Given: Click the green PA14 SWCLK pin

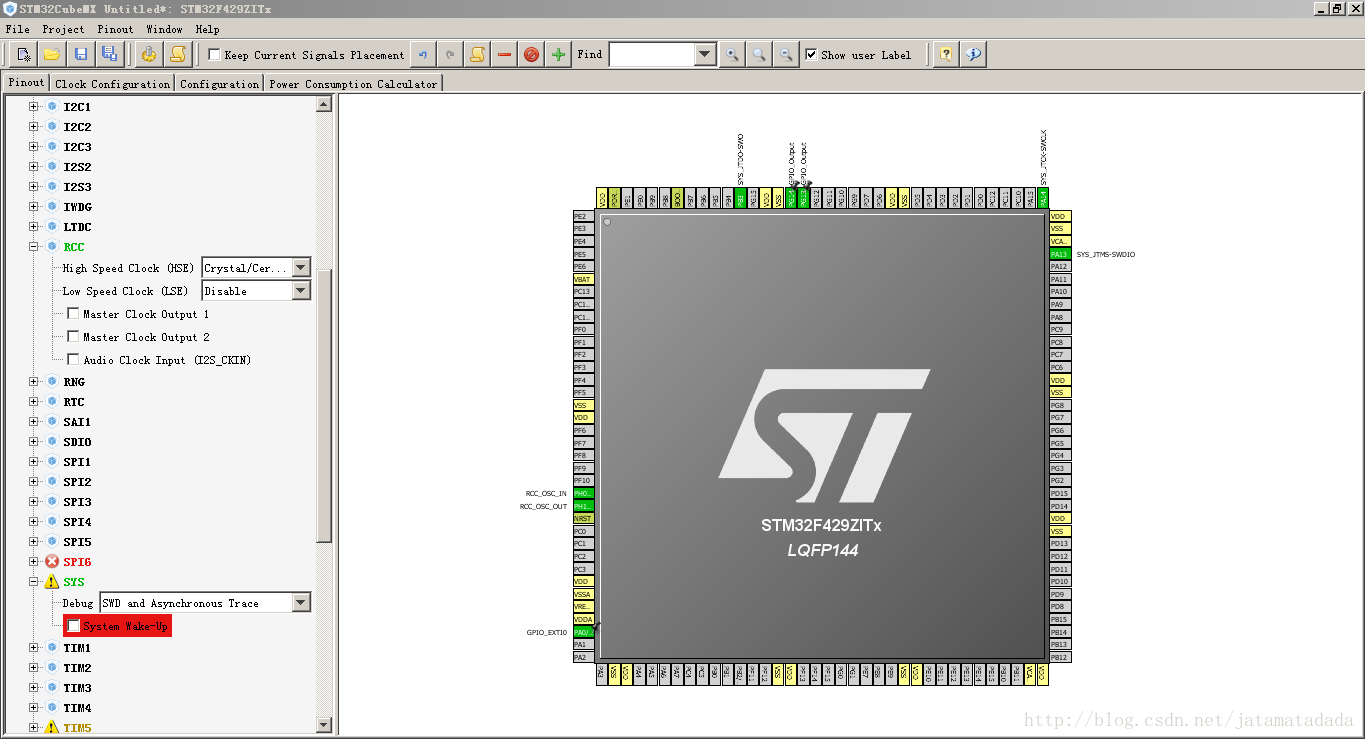Looking at the screenshot, I should click(1043, 198).
